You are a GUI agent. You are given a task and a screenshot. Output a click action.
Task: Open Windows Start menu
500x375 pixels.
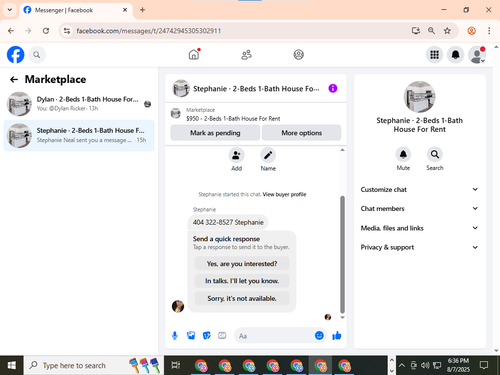click(11, 365)
